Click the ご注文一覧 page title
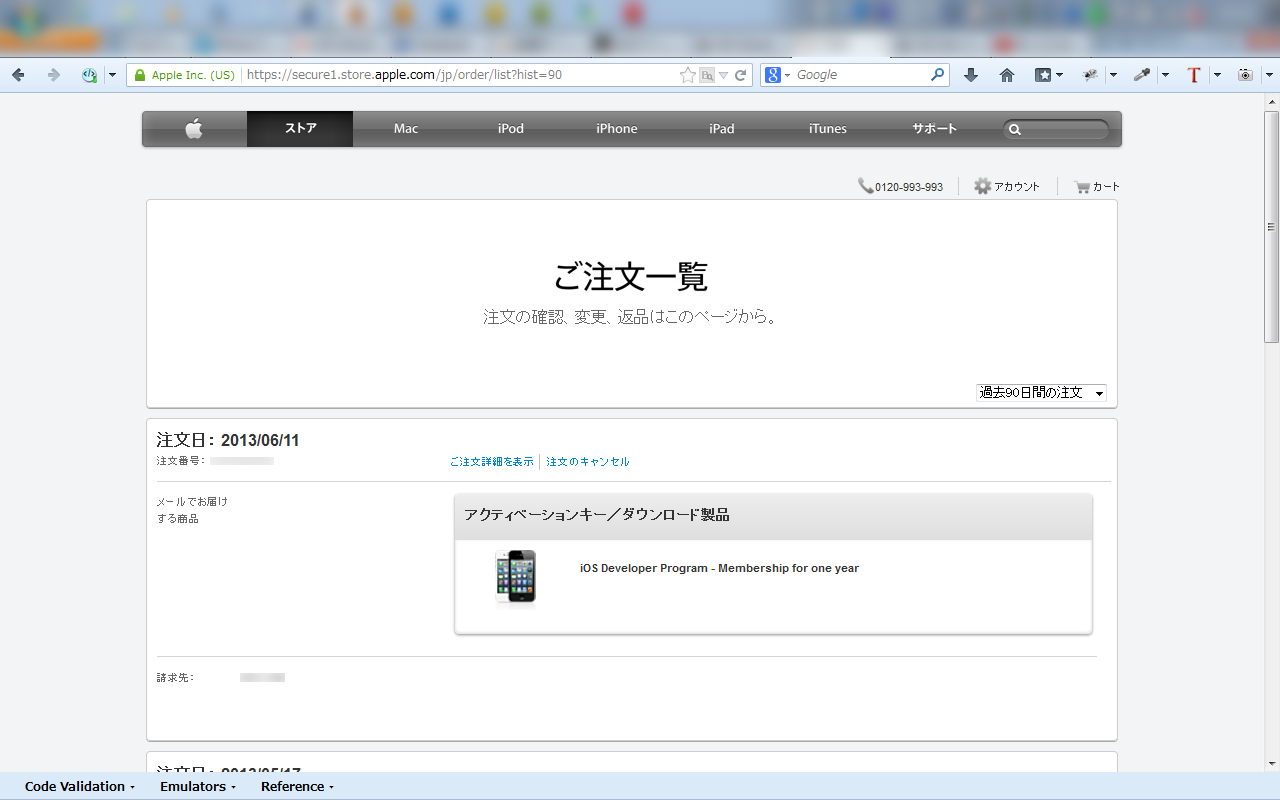 pos(631,277)
